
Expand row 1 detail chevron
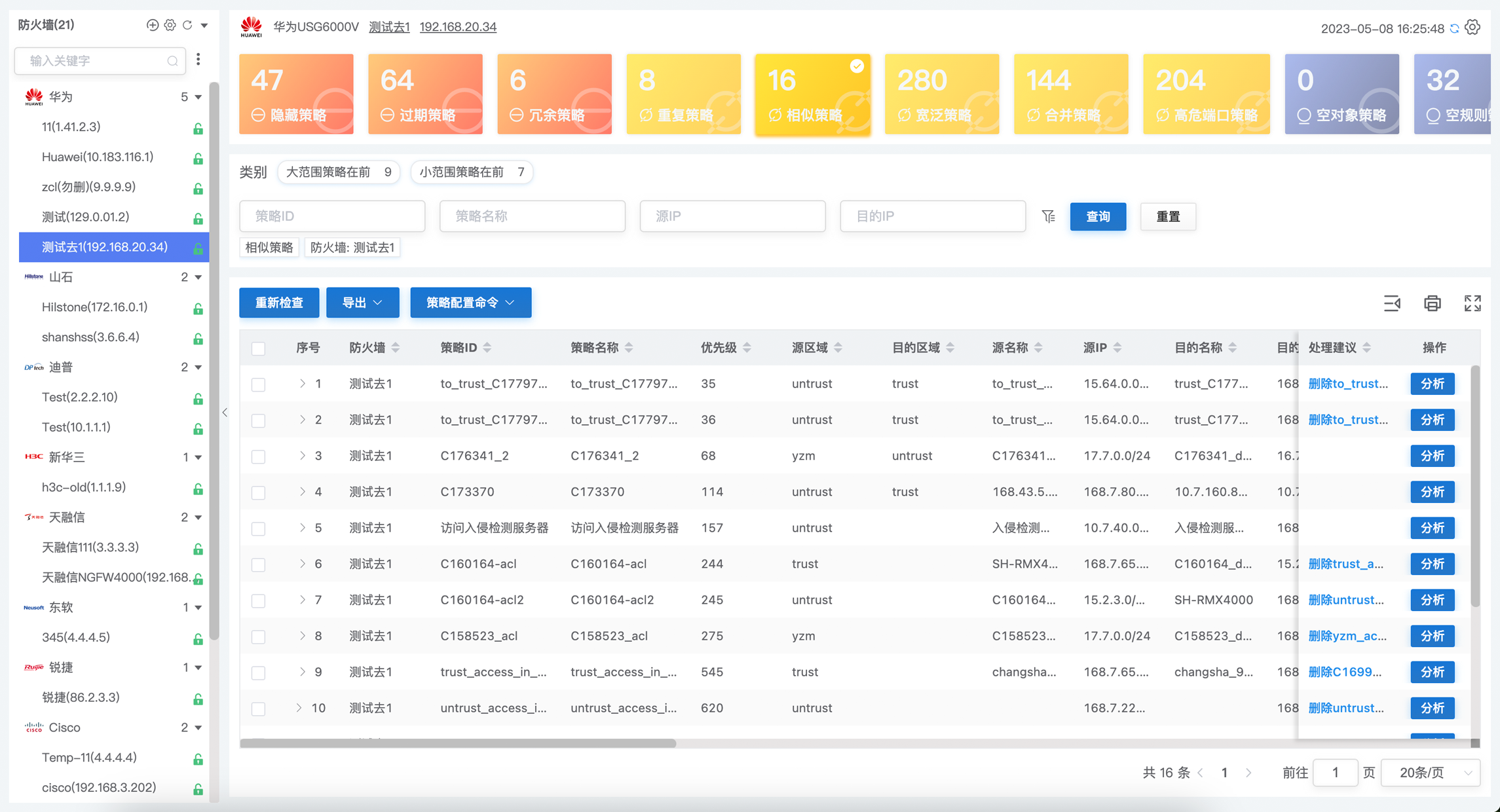pos(302,384)
